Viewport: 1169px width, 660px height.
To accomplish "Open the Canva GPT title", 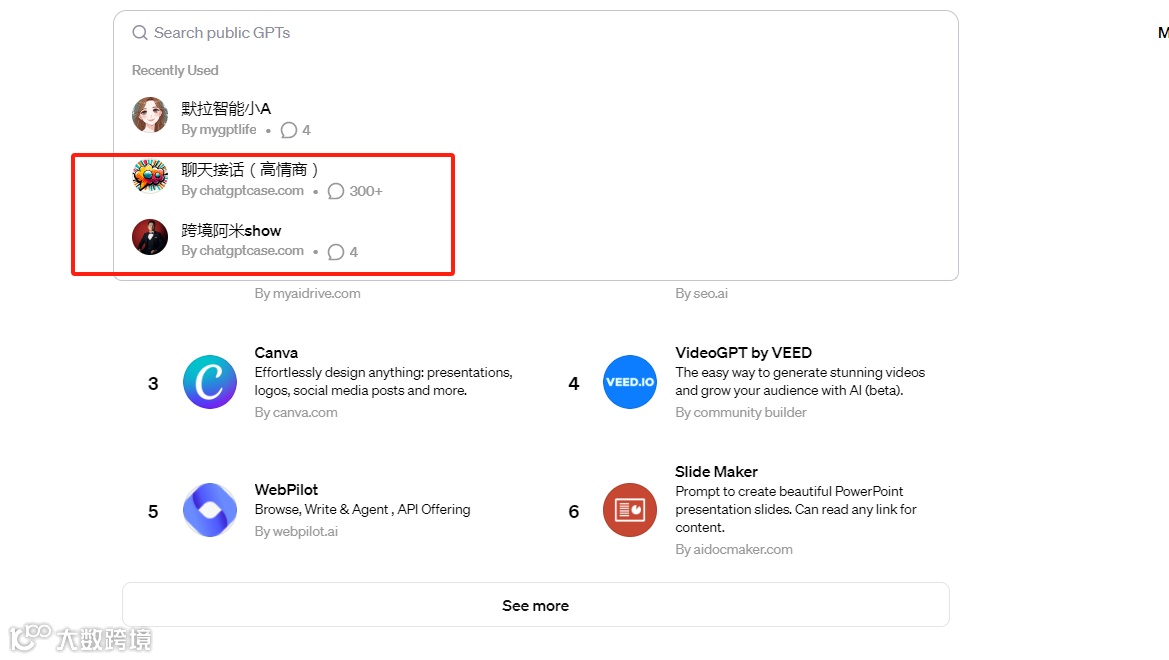I will [276, 353].
